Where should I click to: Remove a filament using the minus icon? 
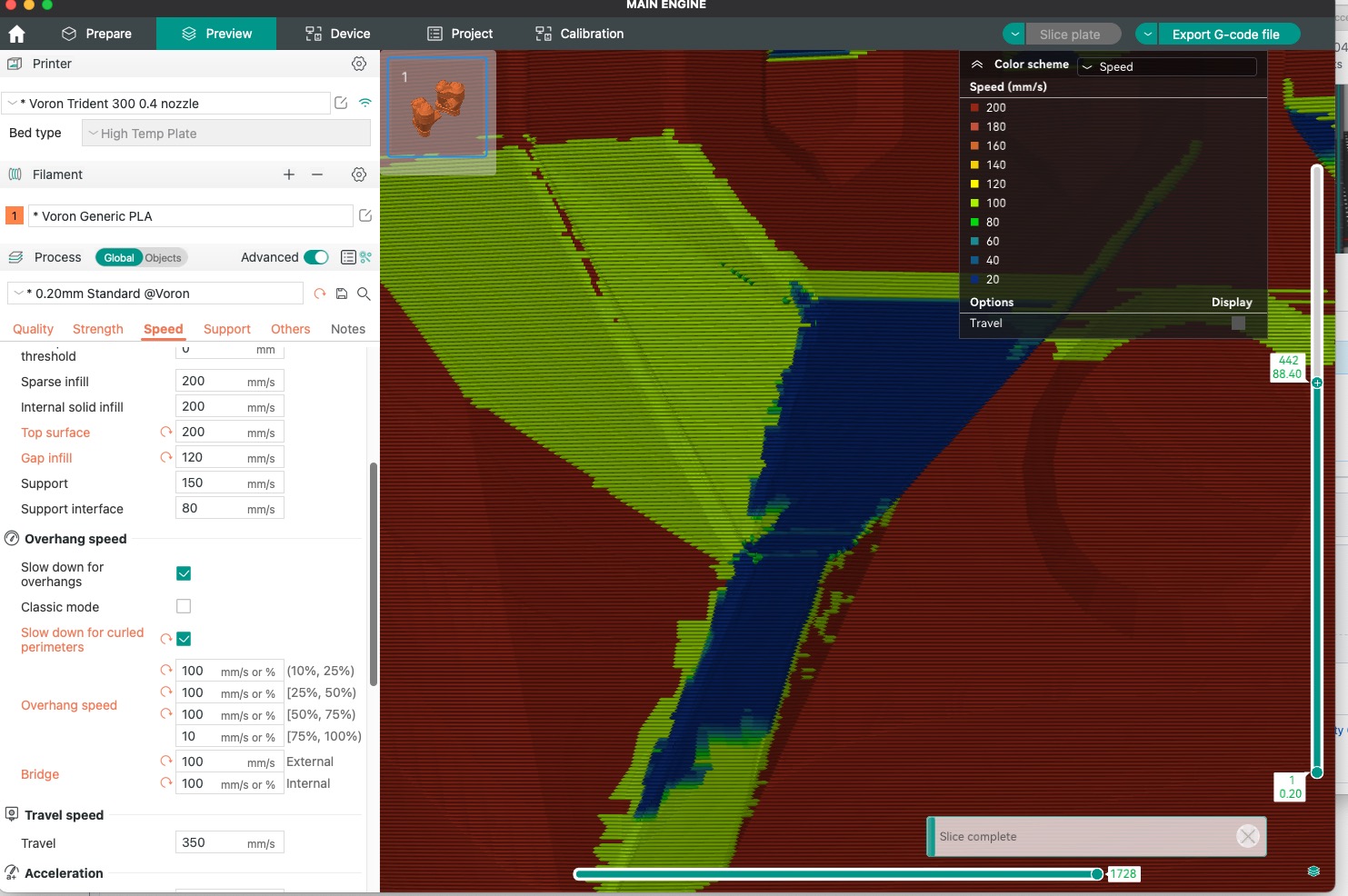pyautogui.click(x=316, y=174)
